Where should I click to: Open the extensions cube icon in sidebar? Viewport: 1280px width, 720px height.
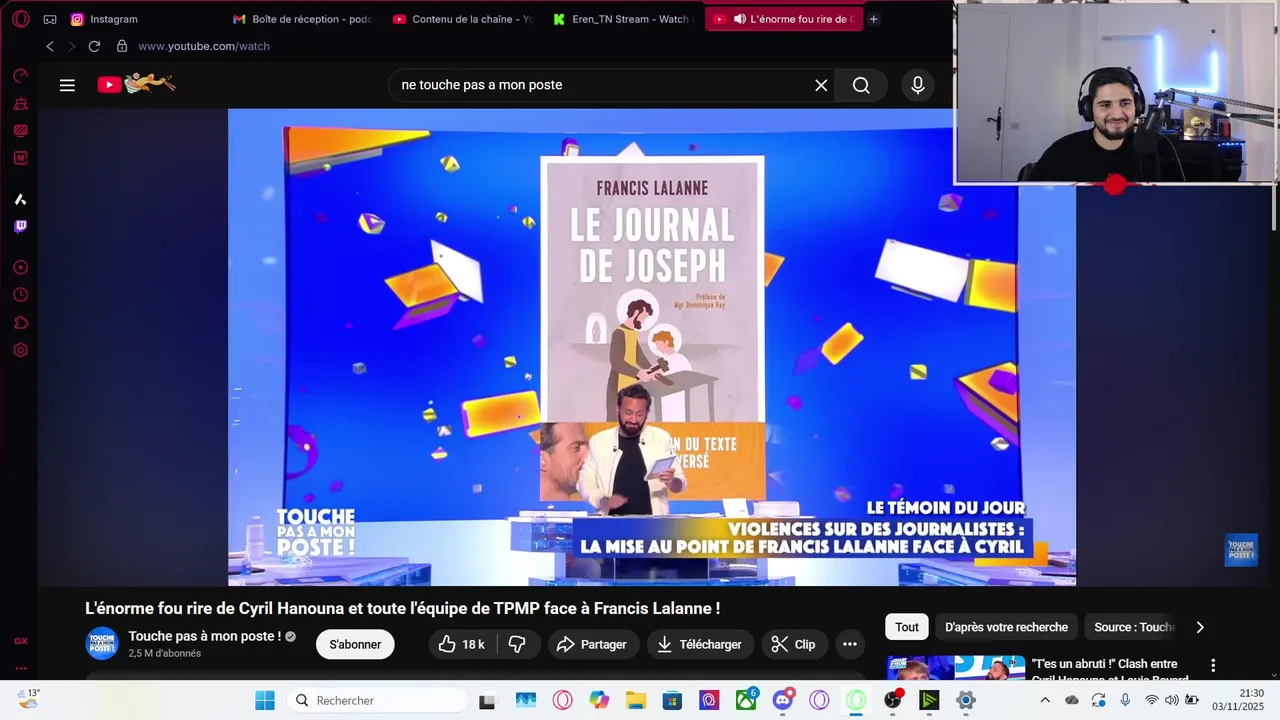click(21, 322)
